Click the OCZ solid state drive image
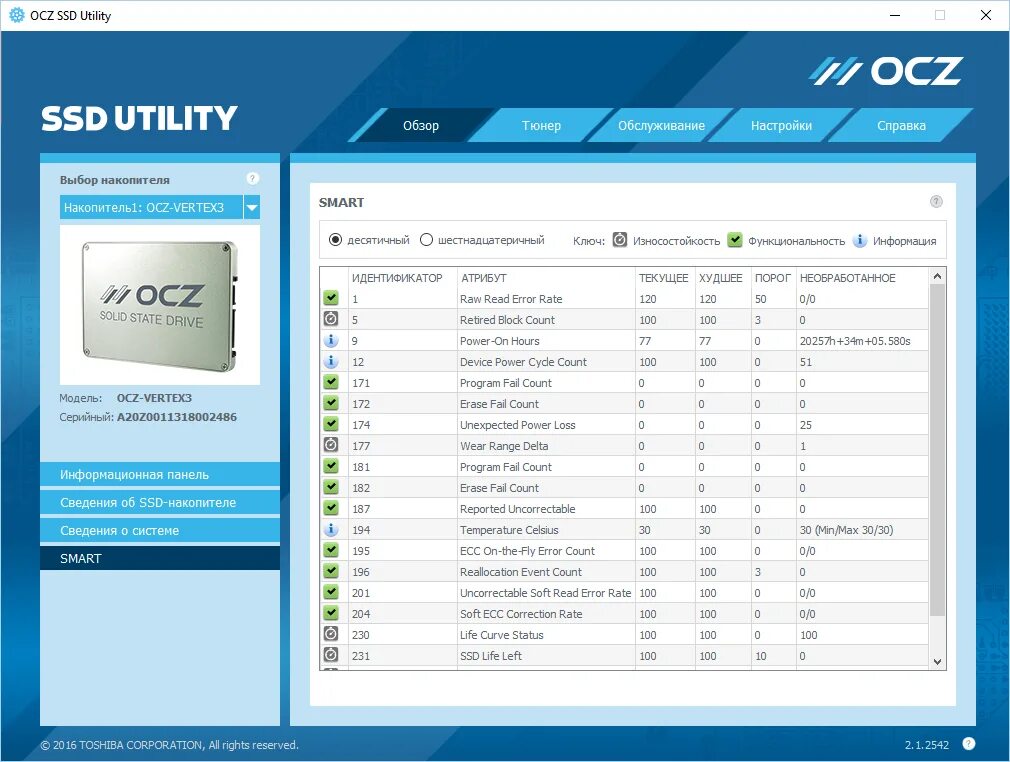The image size is (1010, 762). (x=160, y=305)
